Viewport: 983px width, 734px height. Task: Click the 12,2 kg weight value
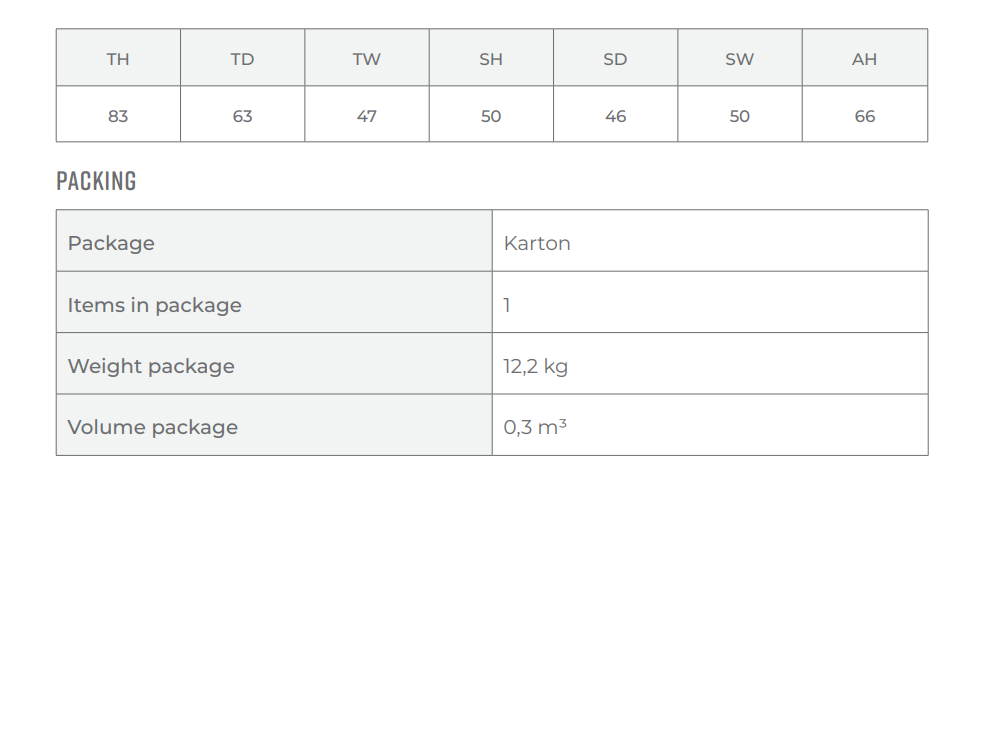pyautogui.click(x=535, y=366)
